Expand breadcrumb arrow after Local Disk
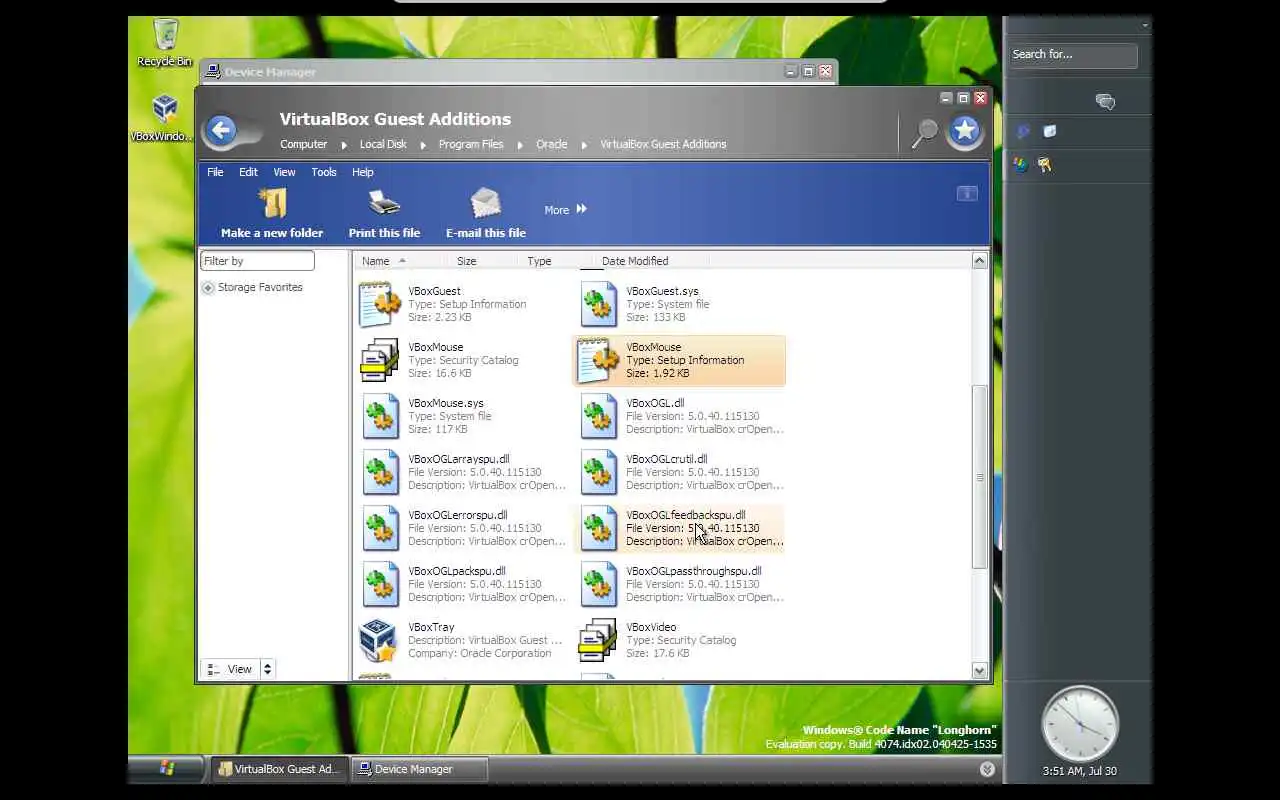This screenshot has width=1280, height=800. coord(422,145)
